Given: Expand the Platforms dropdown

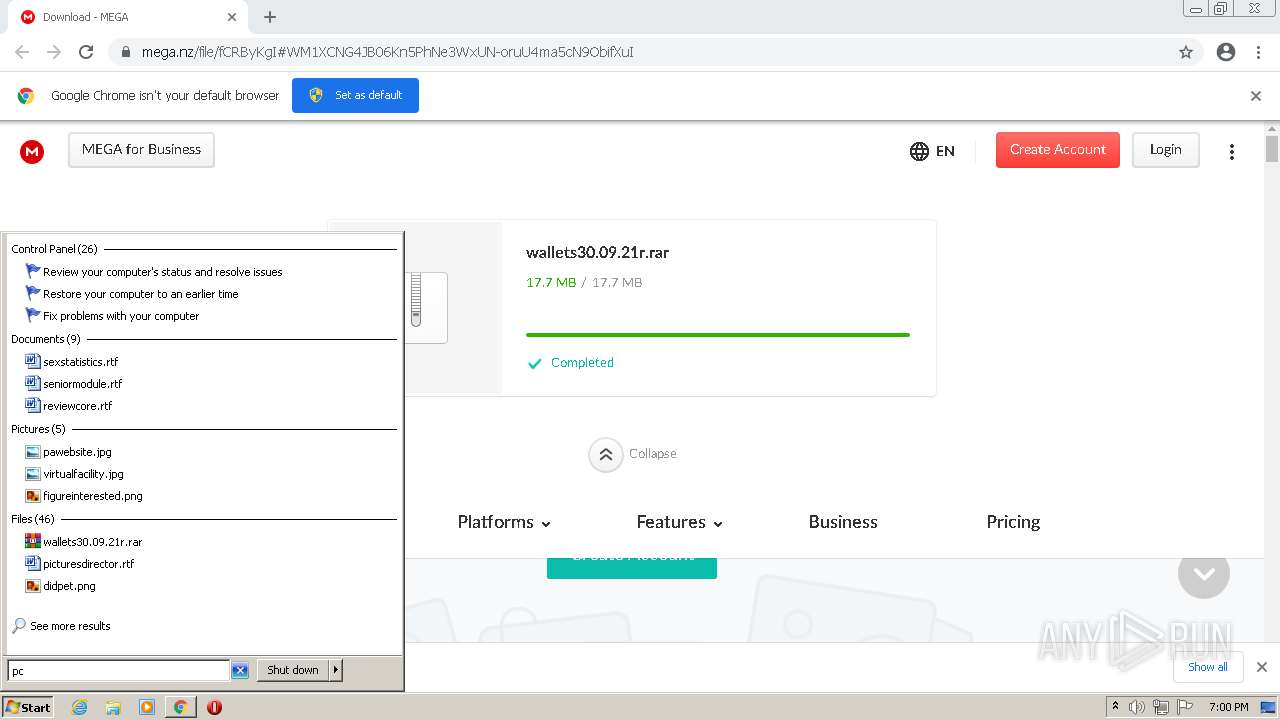Looking at the screenshot, I should coord(504,522).
